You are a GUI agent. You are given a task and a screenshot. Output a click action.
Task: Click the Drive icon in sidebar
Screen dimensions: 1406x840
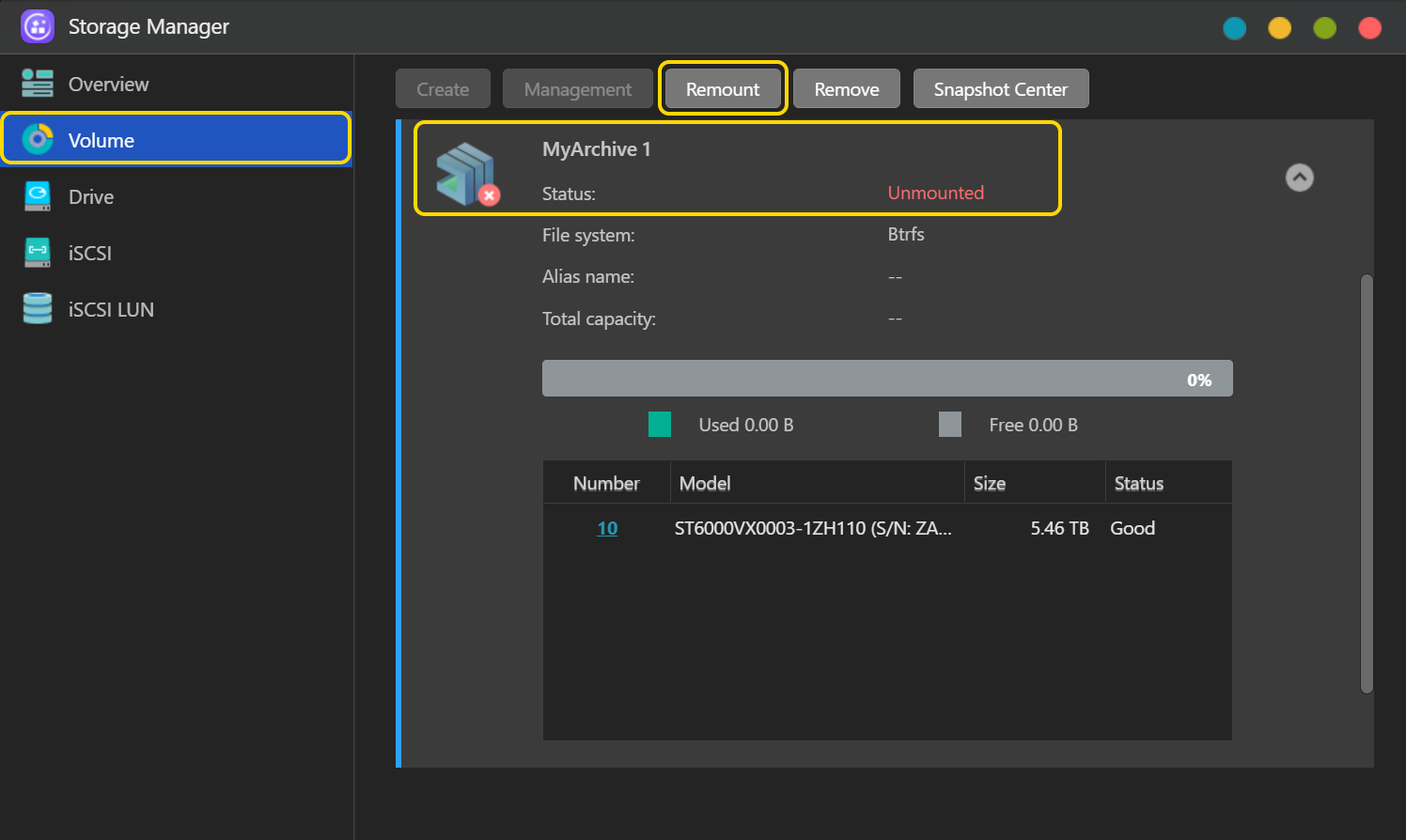(x=38, y=196)
